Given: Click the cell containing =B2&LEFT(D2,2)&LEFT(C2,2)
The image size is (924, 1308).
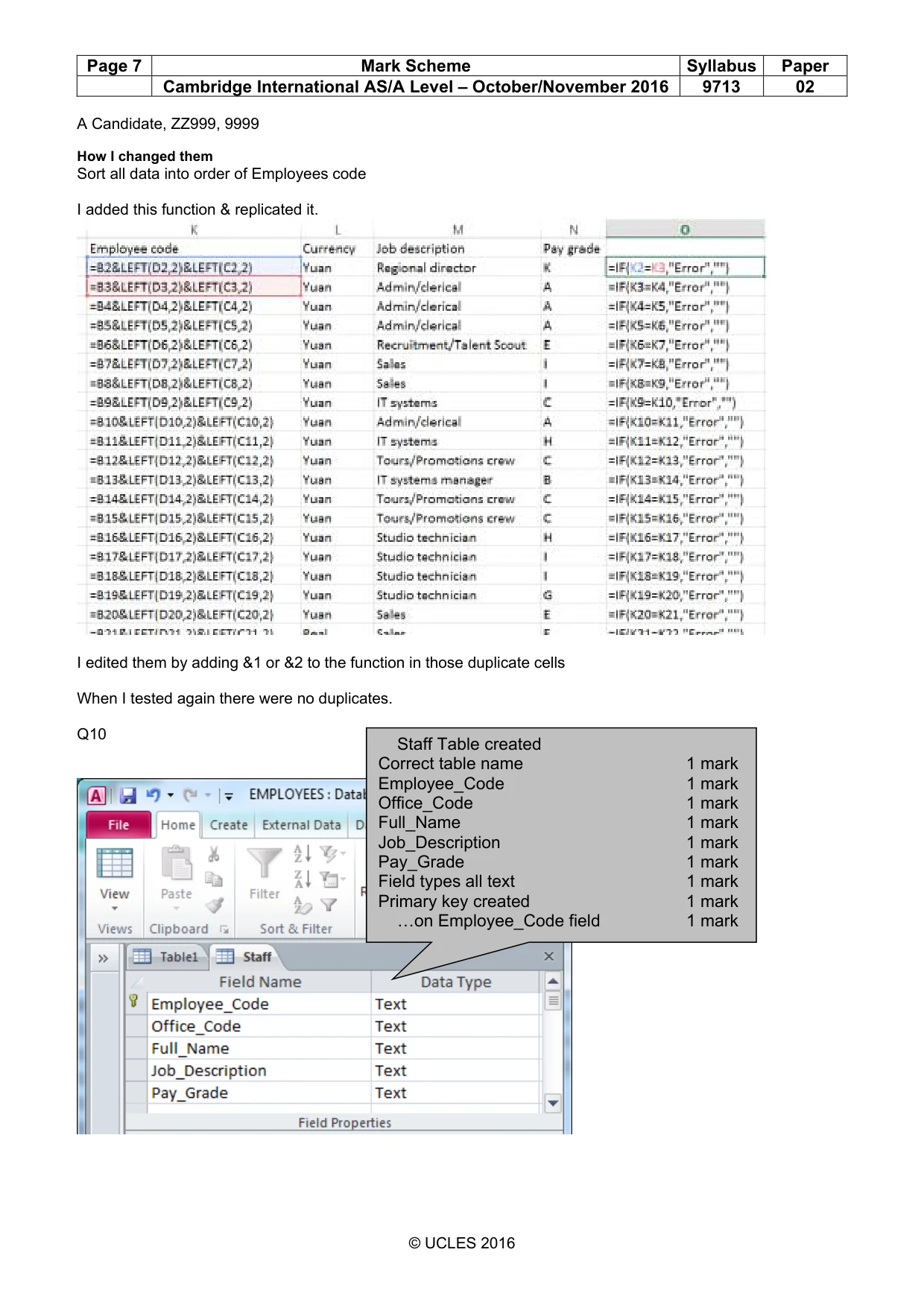Looking at the screenshot, I should point(194,268).
